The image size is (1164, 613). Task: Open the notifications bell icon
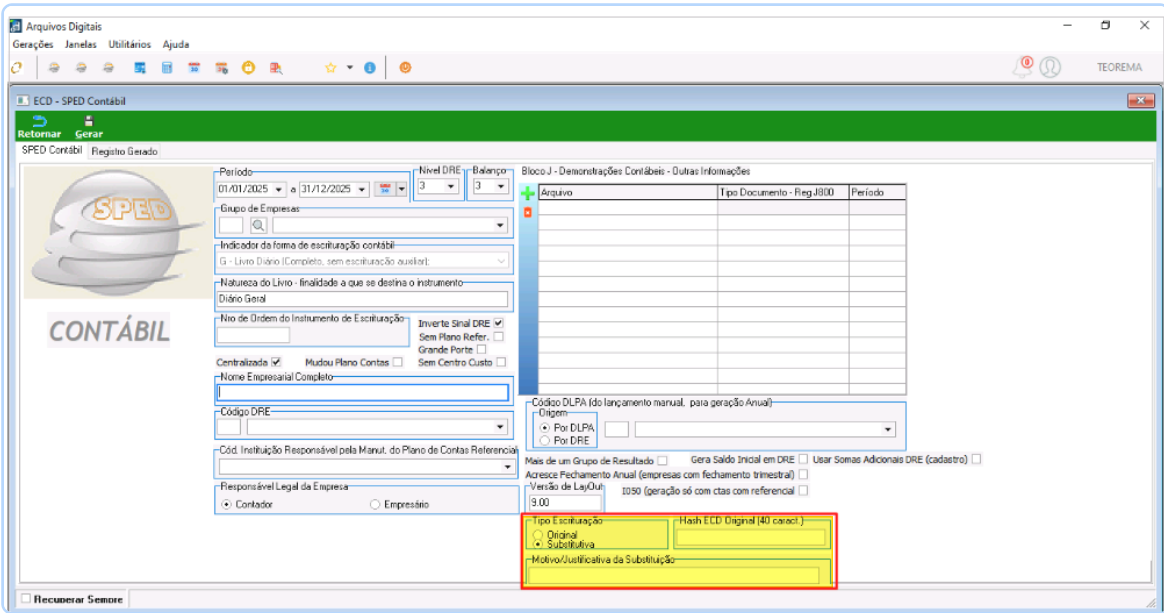coord(1023,67)
